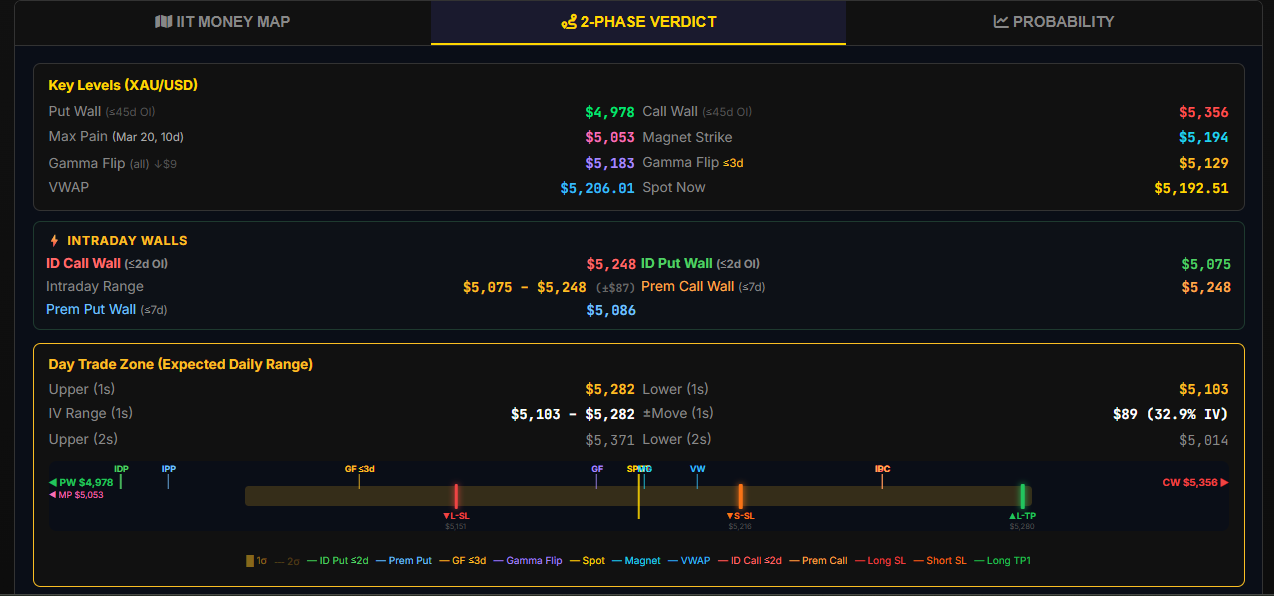Click the Spot Now price $5,192.51
The height and width of the screenshot is (596, 1274).
[1191, 188]
